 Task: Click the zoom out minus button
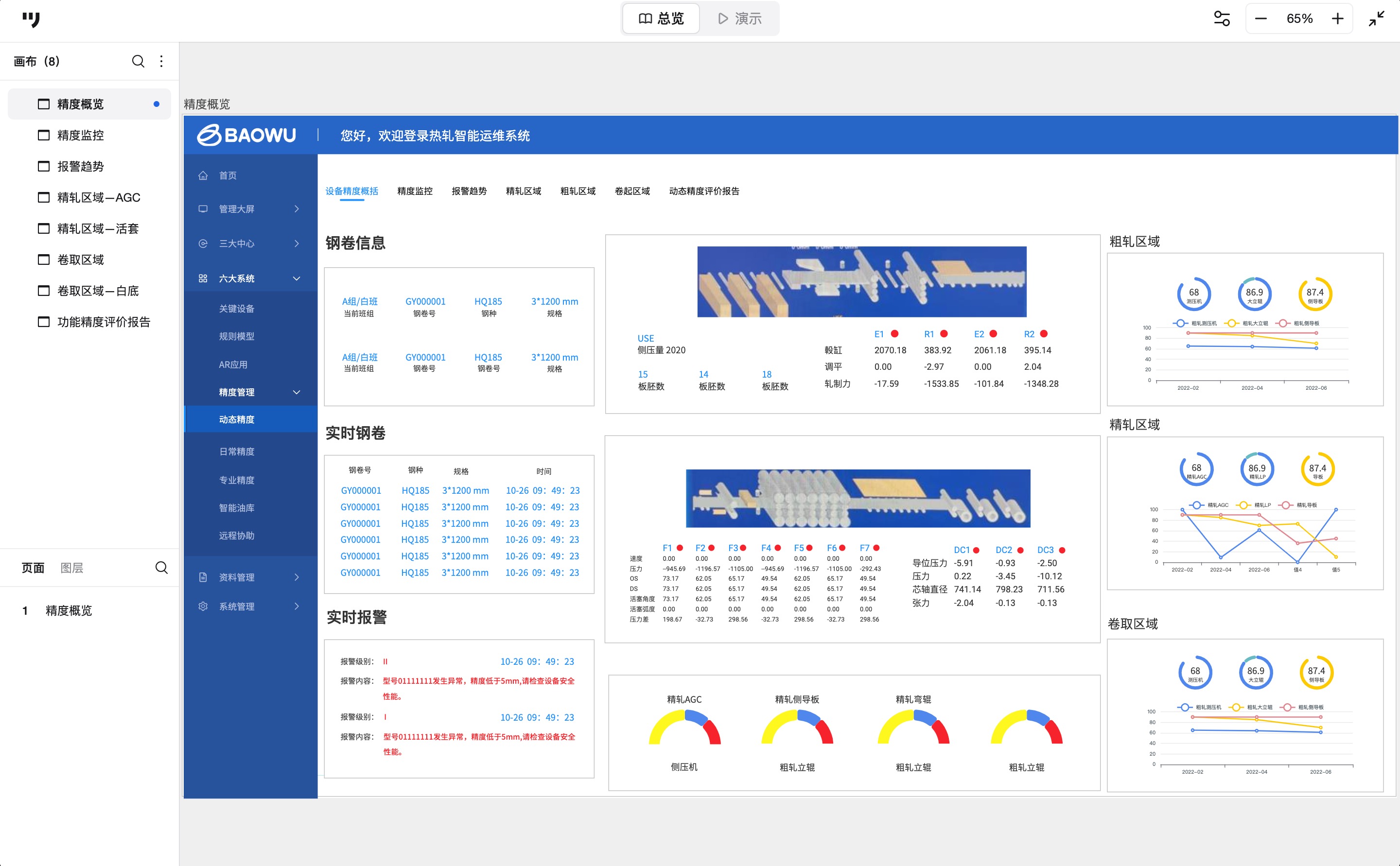(x=1261, y=19)
